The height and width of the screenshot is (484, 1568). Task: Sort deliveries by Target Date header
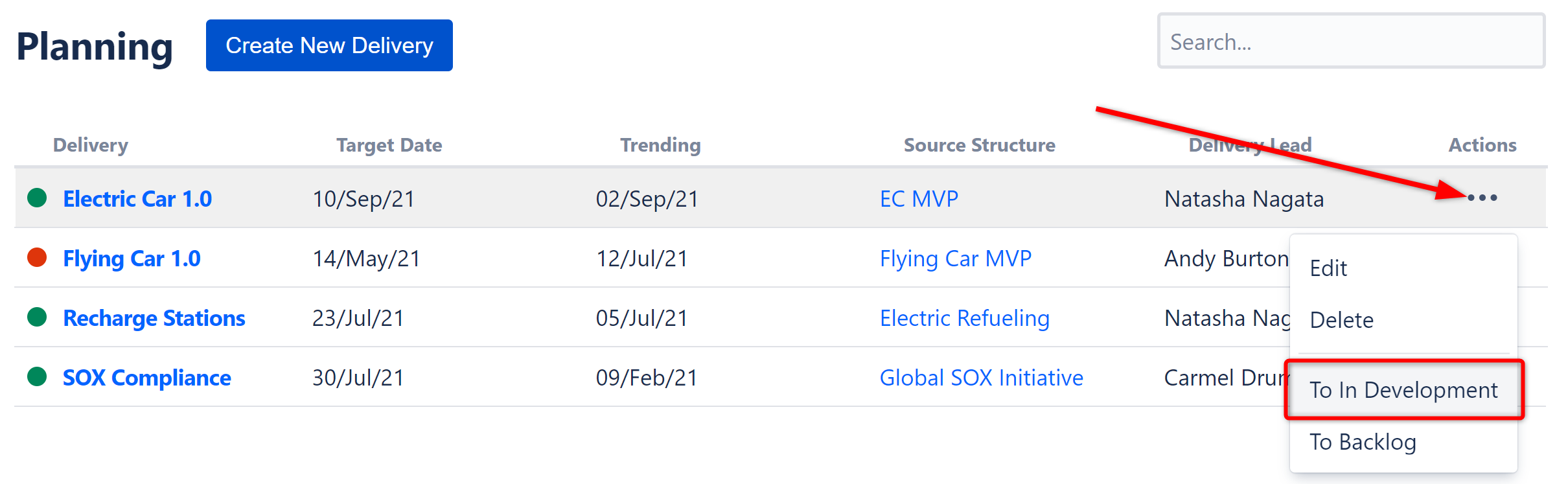click(x=389, y=144)
